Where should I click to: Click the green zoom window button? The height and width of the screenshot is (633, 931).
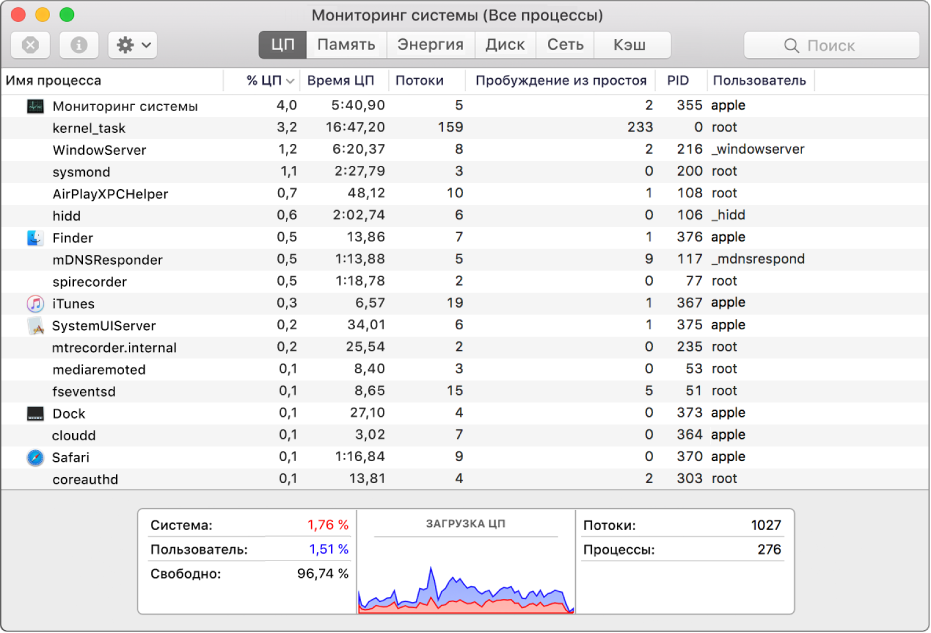pyautogui.click(x=67, y=14)
